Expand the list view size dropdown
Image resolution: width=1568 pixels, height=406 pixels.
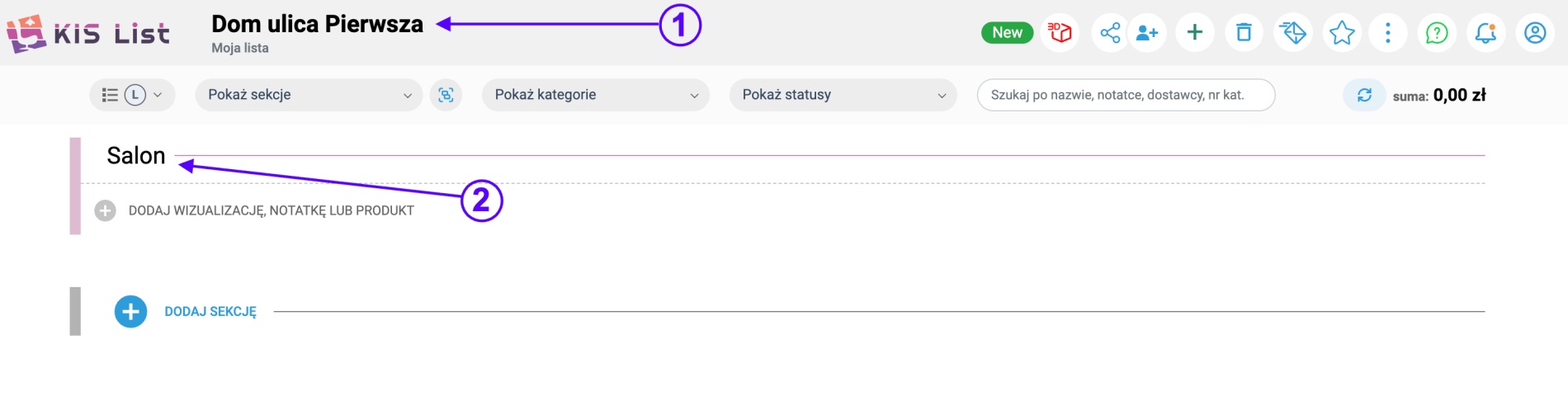point(132,95)
